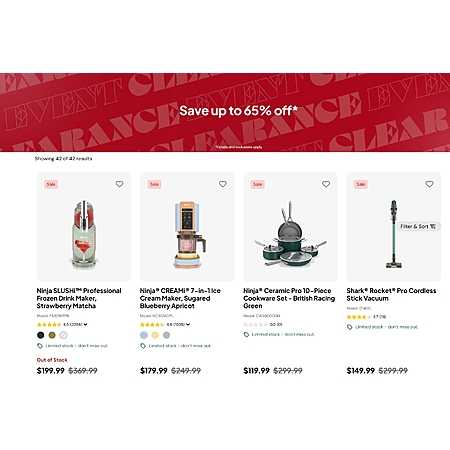450x450 pixels.
Task: Pick the light blue swatch for CREAMi
Action: pyautogui.click(x=144, y=335)
